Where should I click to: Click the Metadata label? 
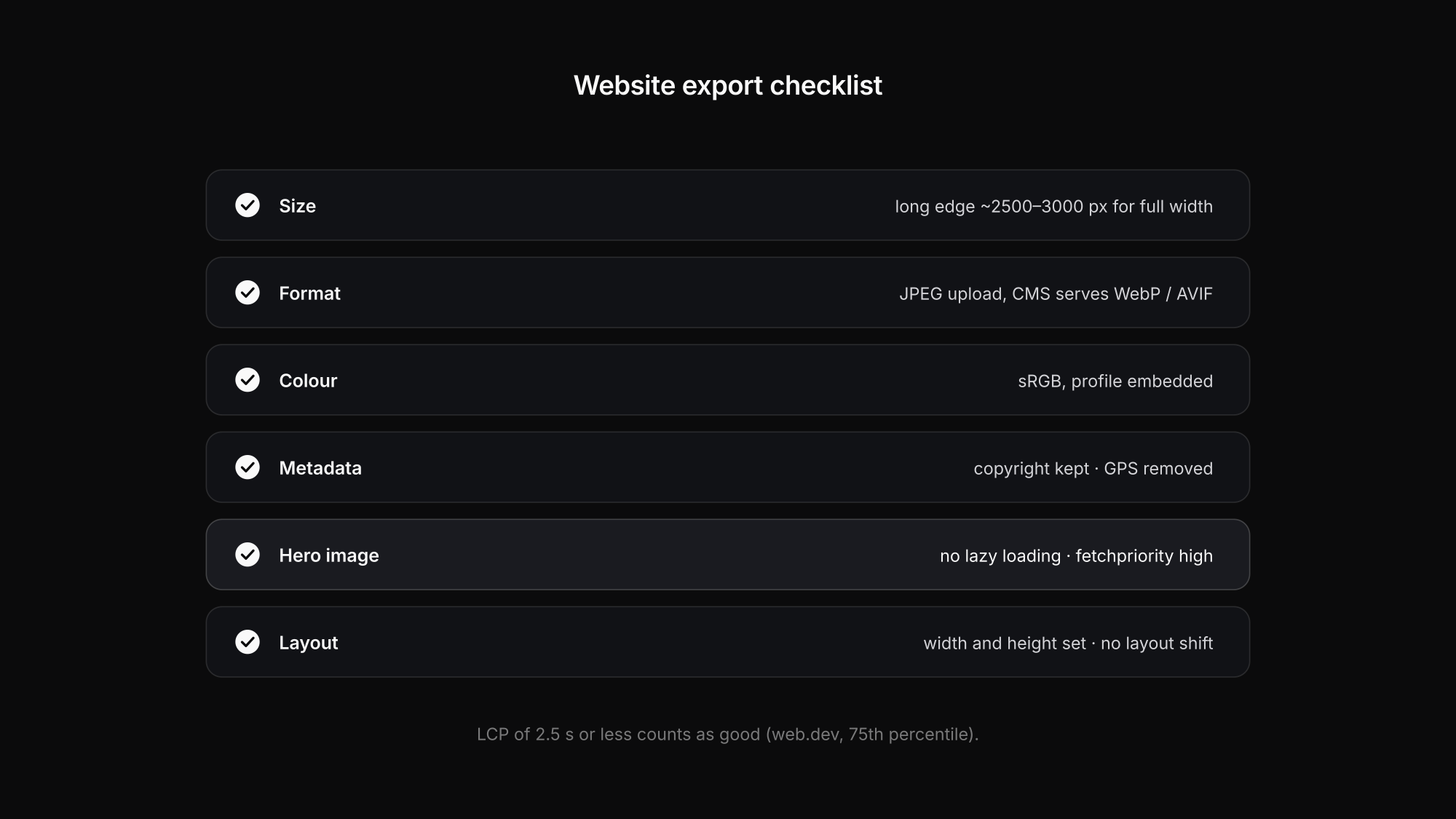tap(320, 468)
